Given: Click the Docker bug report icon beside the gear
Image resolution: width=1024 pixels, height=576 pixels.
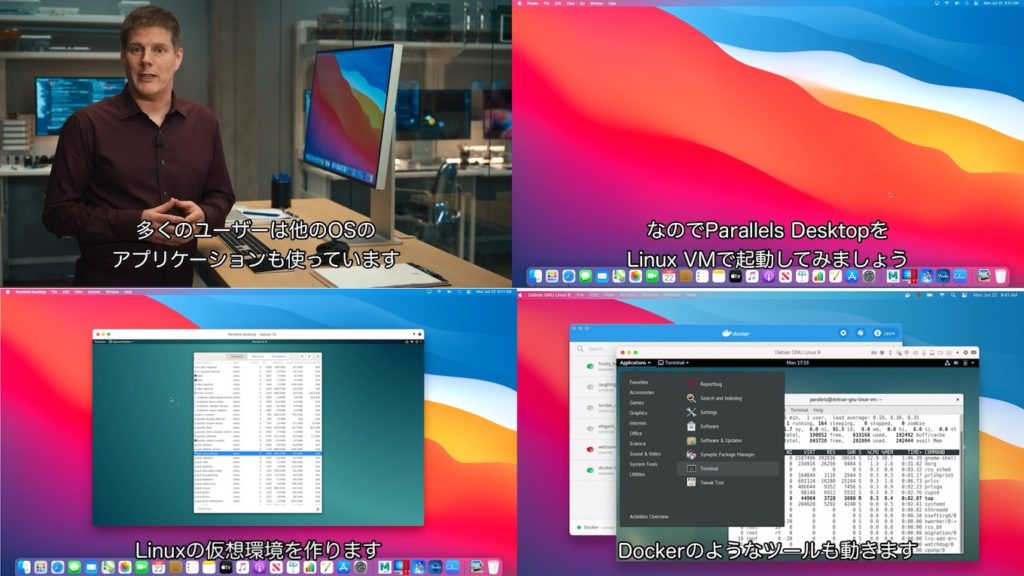Looking at the screenshot, I should pyautogui.click(x=860, y=333).
